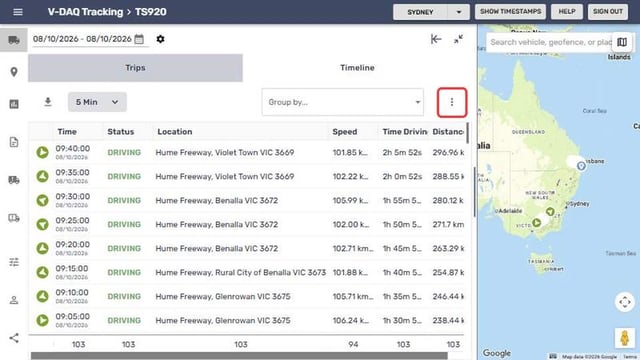
Task: Open the Group by dropdown
Action: pyautogui.click(x=342, y=102)
